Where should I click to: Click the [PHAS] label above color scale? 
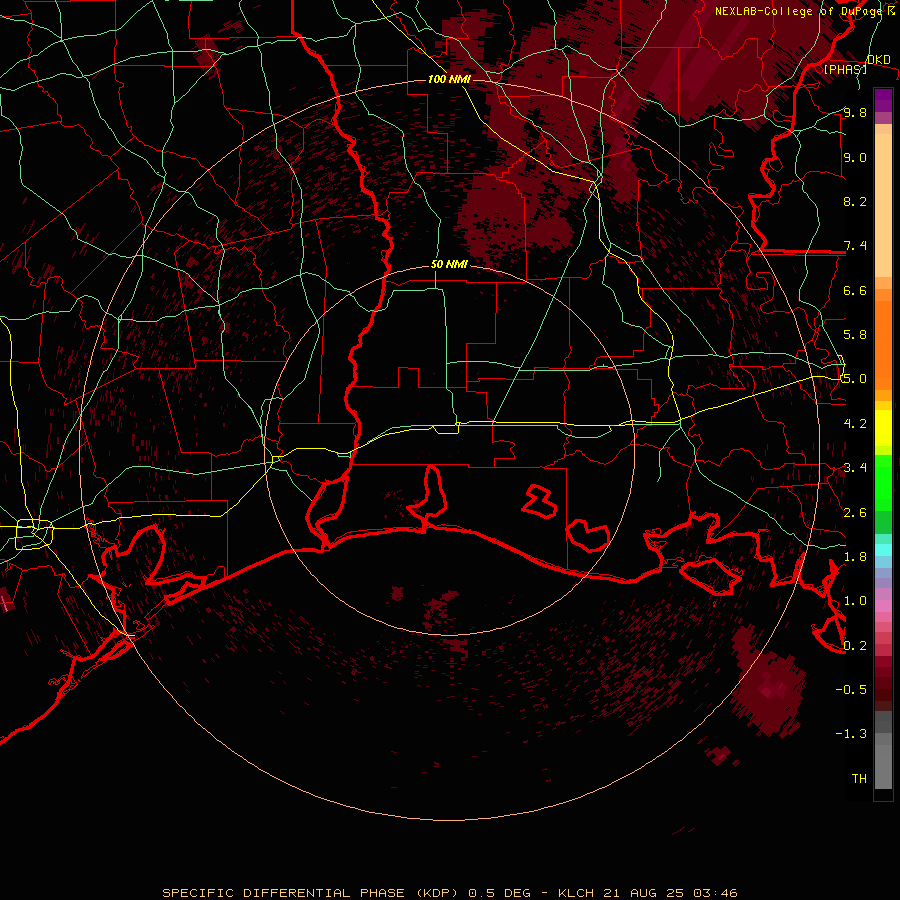pyautogui.click(x=845, y=69)
